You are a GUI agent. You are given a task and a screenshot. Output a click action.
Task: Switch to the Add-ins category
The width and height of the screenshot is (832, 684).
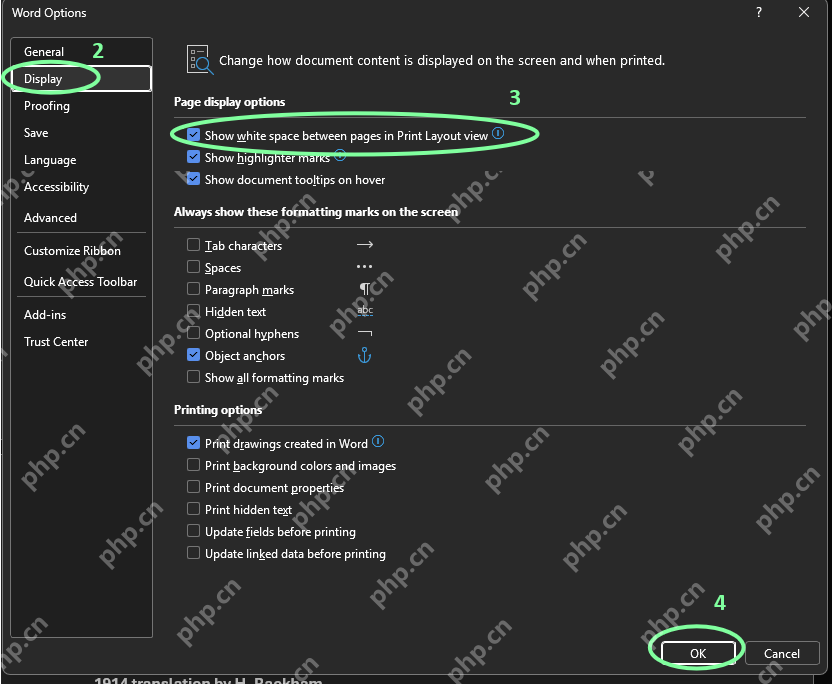click(81, 315)
